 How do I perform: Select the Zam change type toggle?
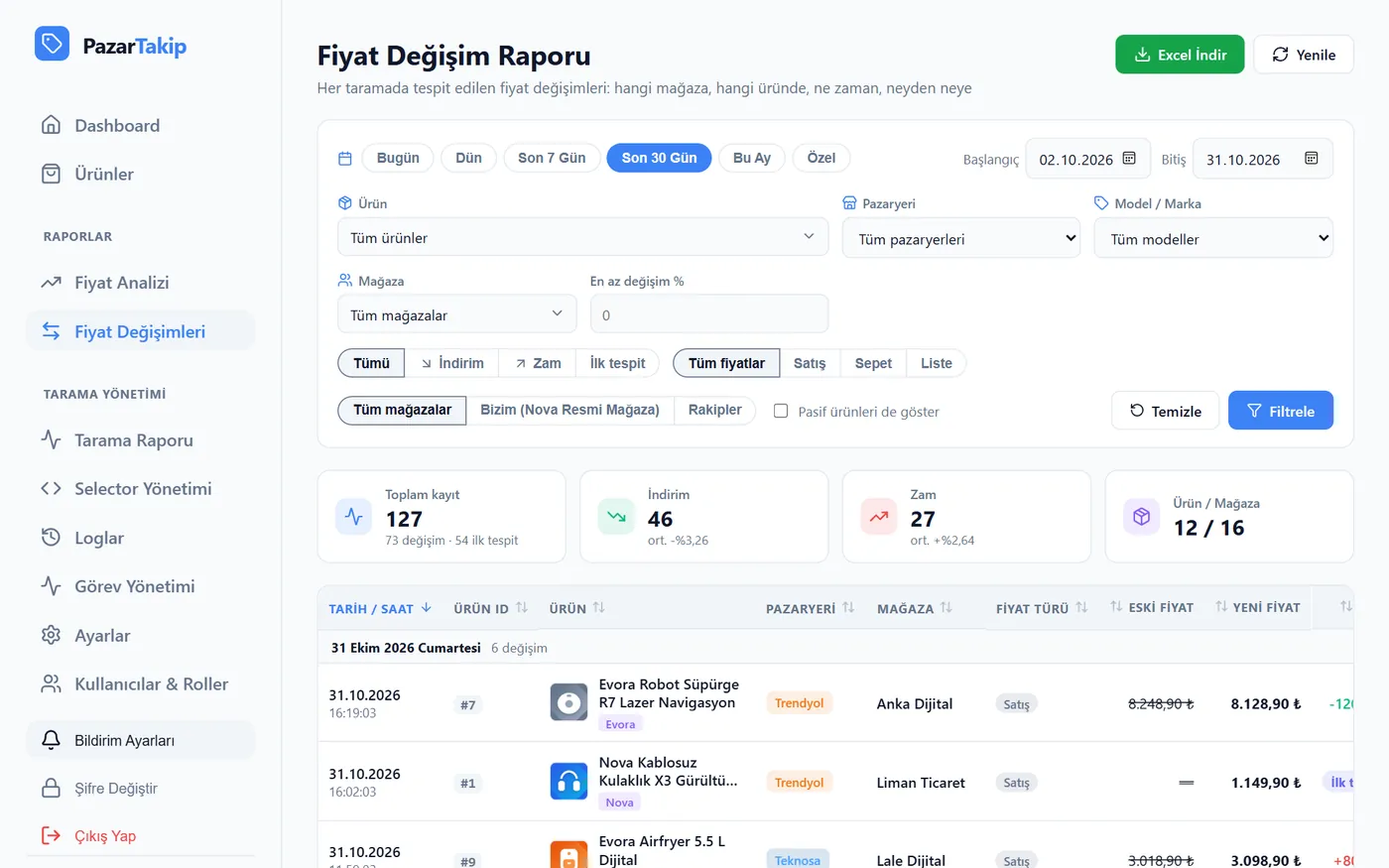click(x=538, y=363)
